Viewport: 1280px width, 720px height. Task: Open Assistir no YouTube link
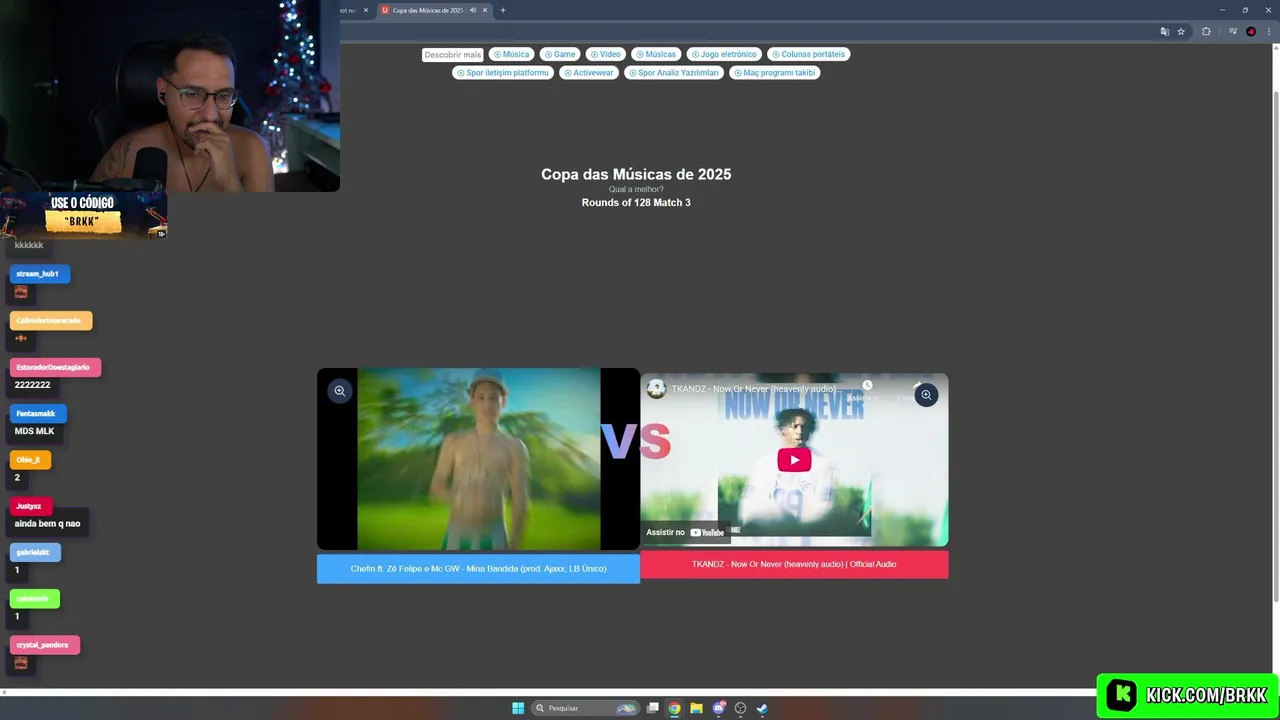pos(685,532)
